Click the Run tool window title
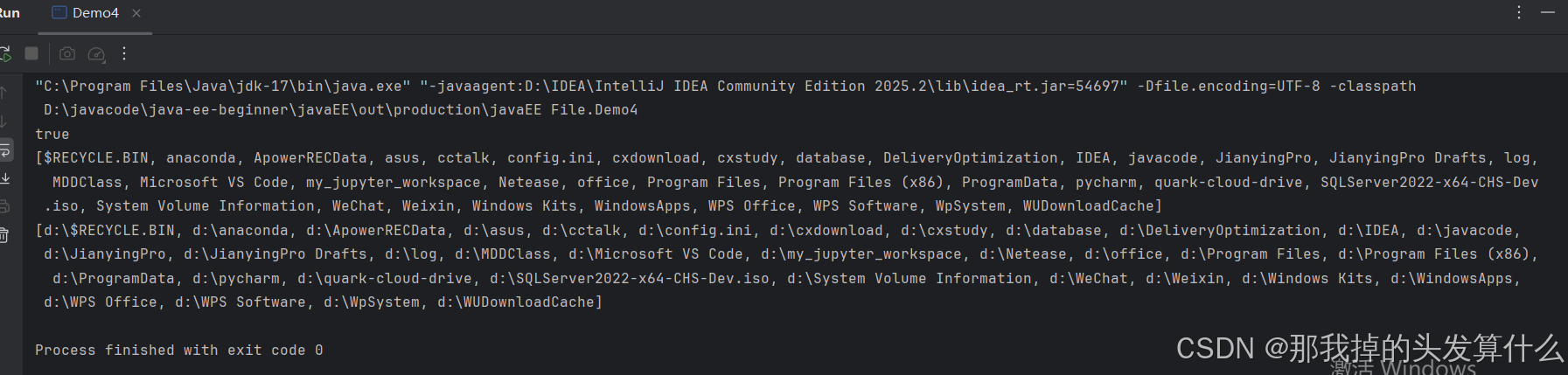The width and height of the screenshot is (1568, 375). click(10, 13)
